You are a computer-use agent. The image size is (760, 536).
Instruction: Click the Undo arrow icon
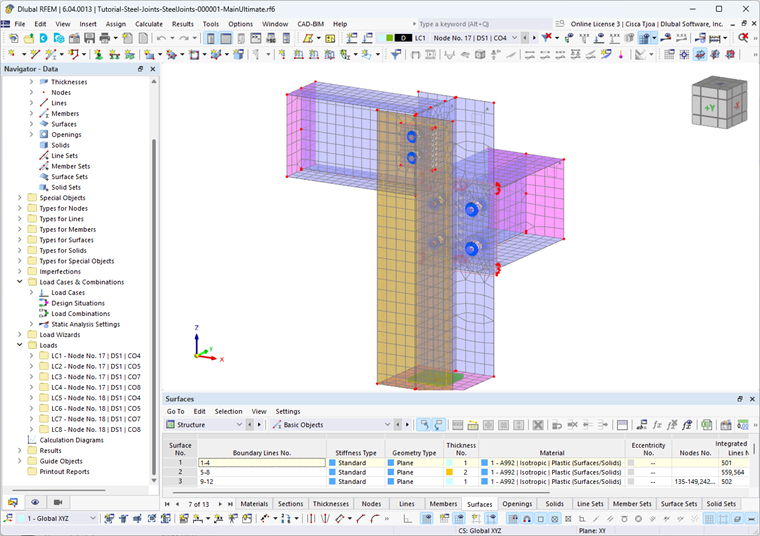[x=161, y=38]
